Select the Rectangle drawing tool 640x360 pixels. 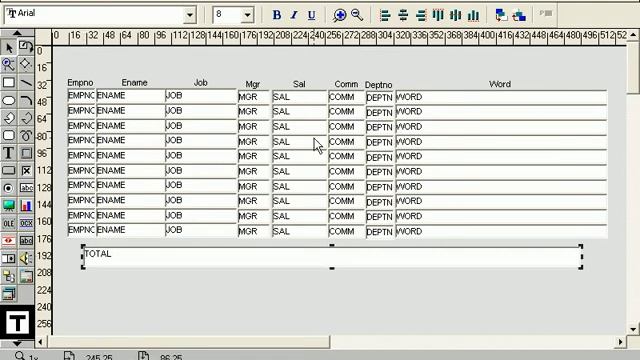9,82
